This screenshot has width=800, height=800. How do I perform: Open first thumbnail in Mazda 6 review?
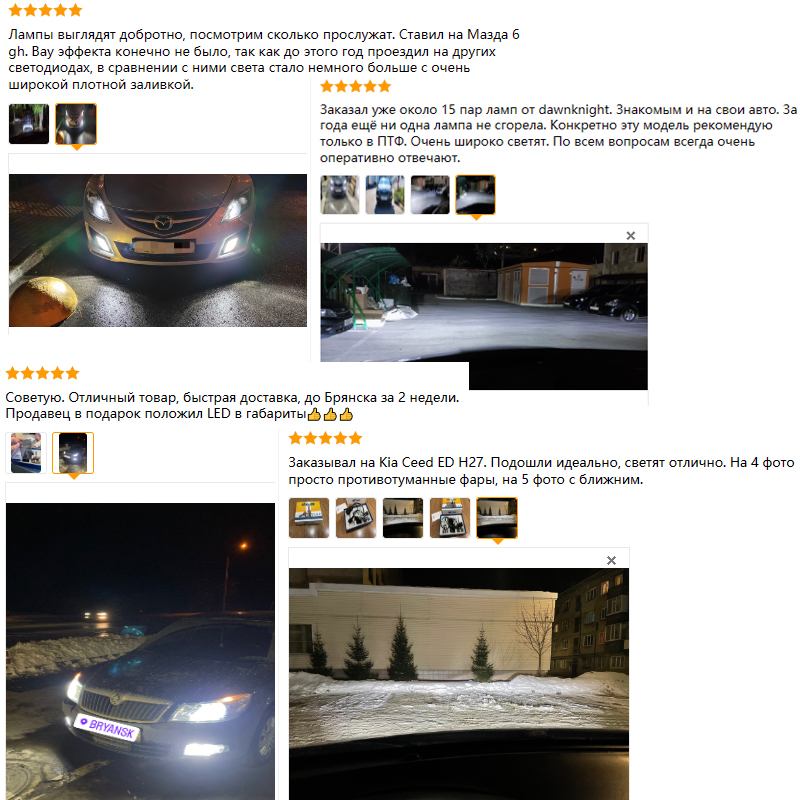point(29,124)
